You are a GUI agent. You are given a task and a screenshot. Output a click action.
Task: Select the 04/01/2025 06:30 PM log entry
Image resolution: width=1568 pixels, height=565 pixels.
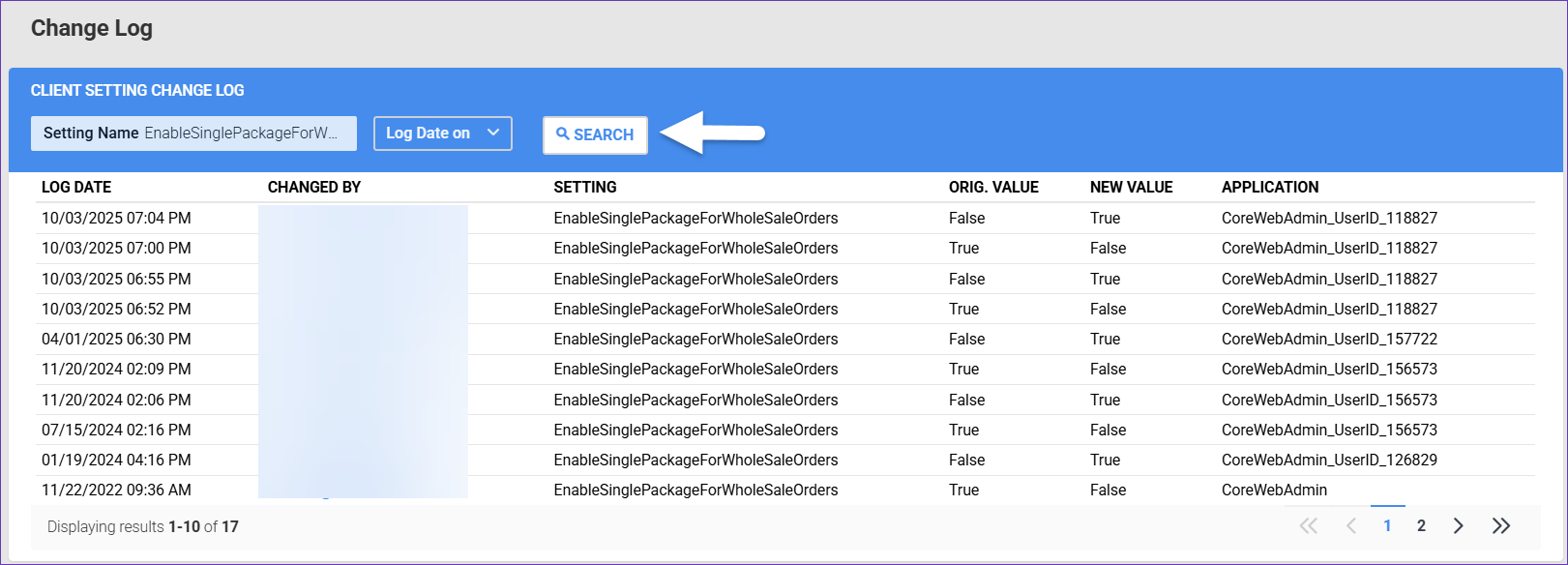(x=116, y=340)
